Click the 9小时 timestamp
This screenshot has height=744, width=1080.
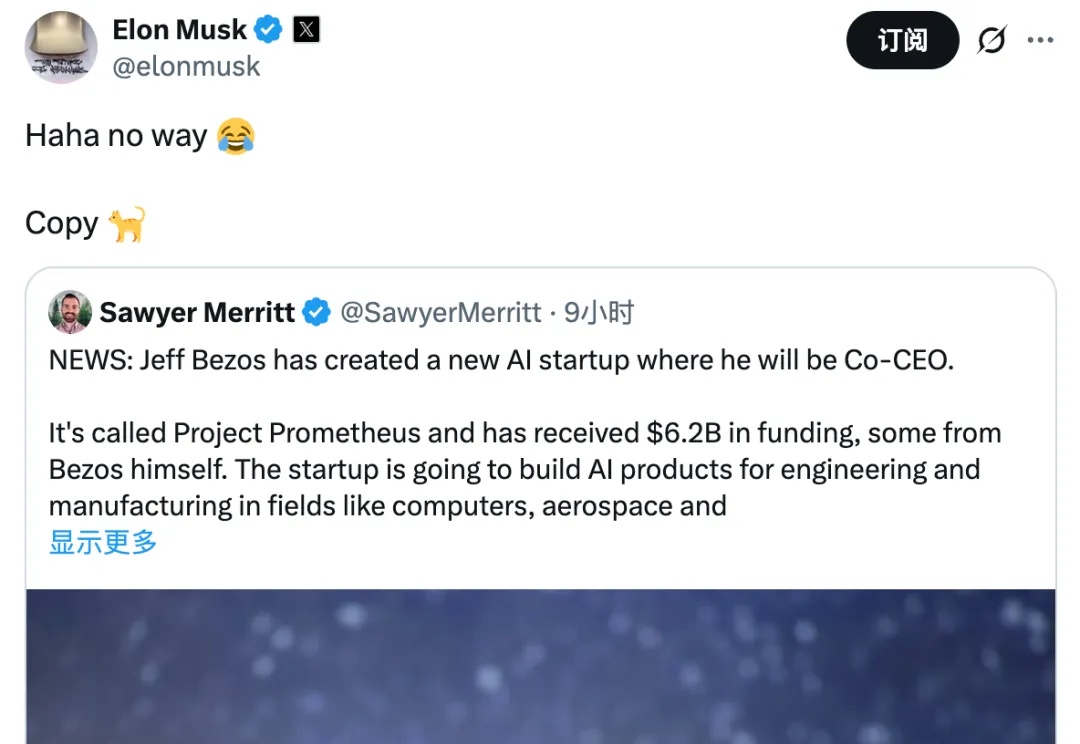[599, 313]
